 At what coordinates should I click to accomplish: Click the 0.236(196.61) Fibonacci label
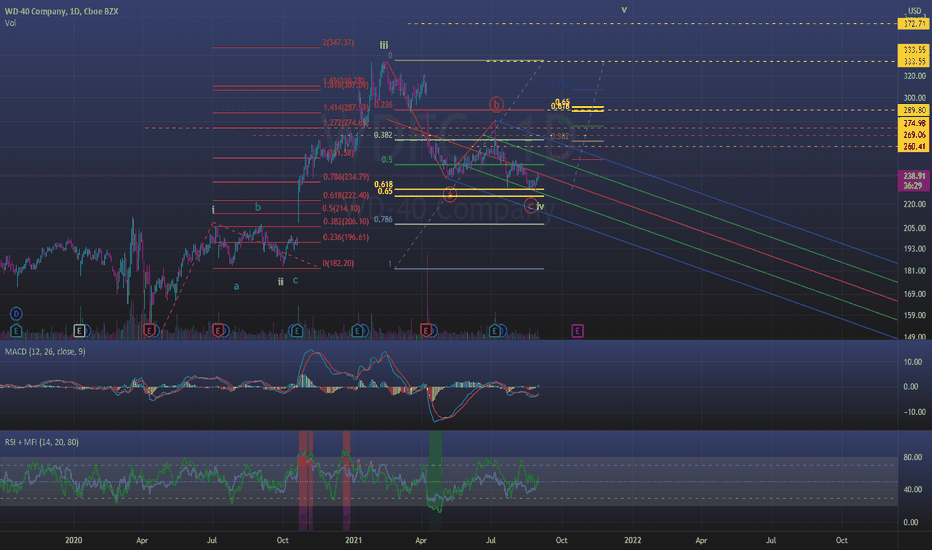(x=346, y=237)
